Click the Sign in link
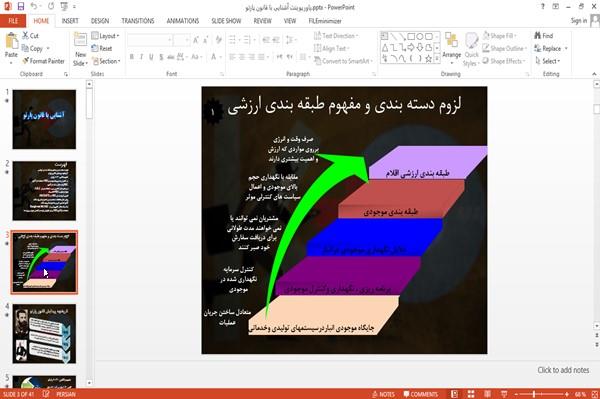This screenshot has height=399, width=600. click(x=579, y=21)
